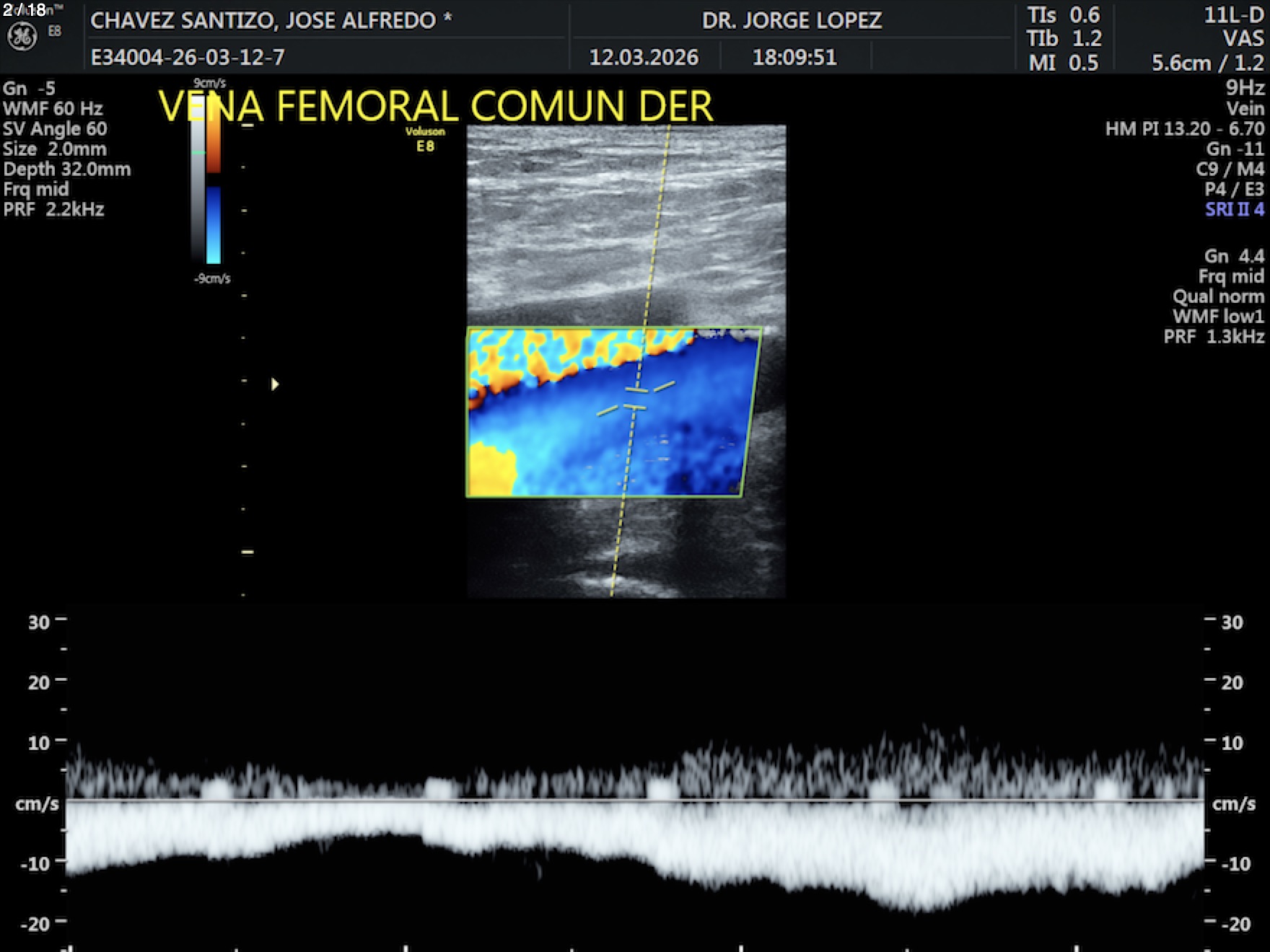Click the Vein preset label
Image resolution: width=1270 pixels, height=952 pixels.
coord(1245,109)
